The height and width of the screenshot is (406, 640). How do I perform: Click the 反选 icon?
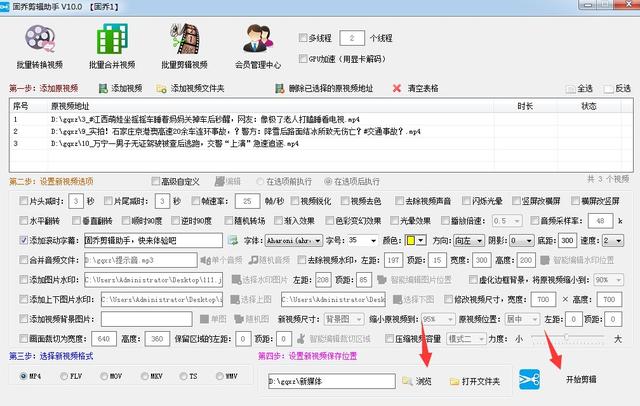(609, 89)
